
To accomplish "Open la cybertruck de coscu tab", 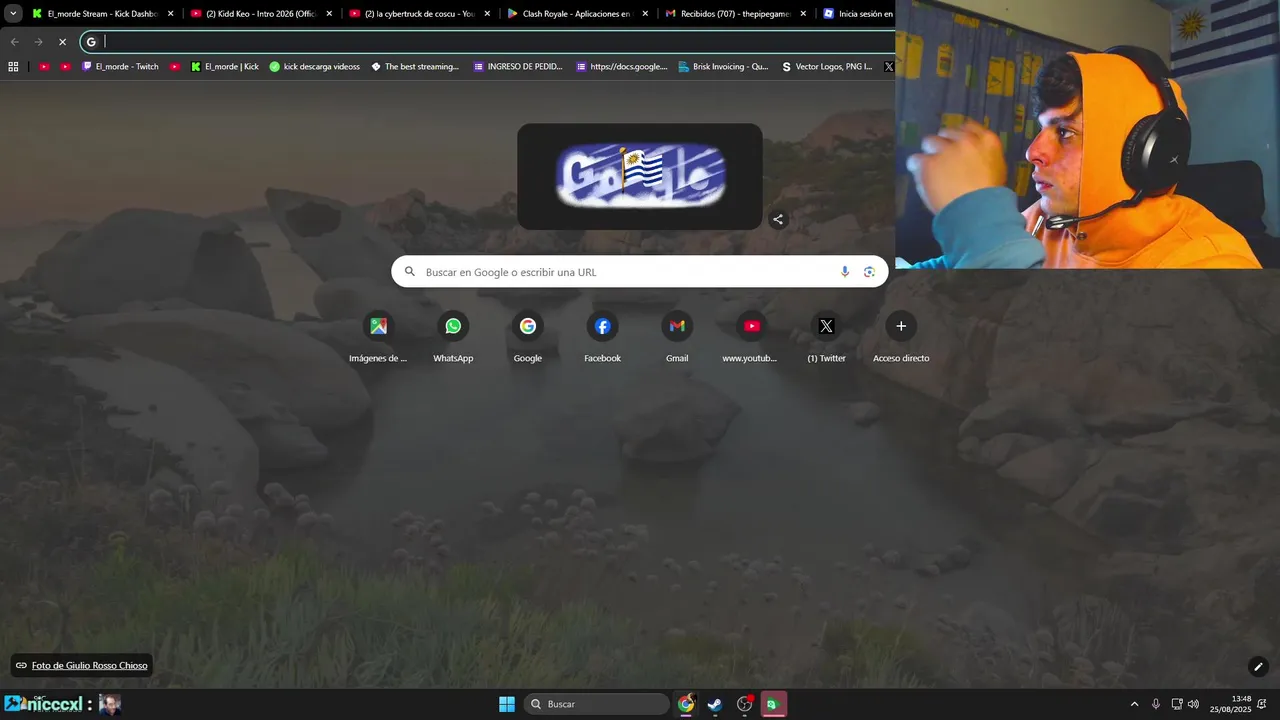I will tap(419, 14).
